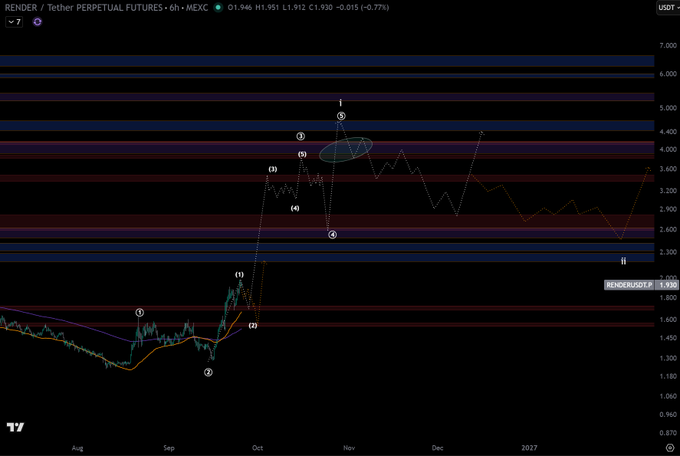The height and width of the screenshot is (456, 680).
Task: Click 7.000 on the price axis
Action: [x=668, y=45]
